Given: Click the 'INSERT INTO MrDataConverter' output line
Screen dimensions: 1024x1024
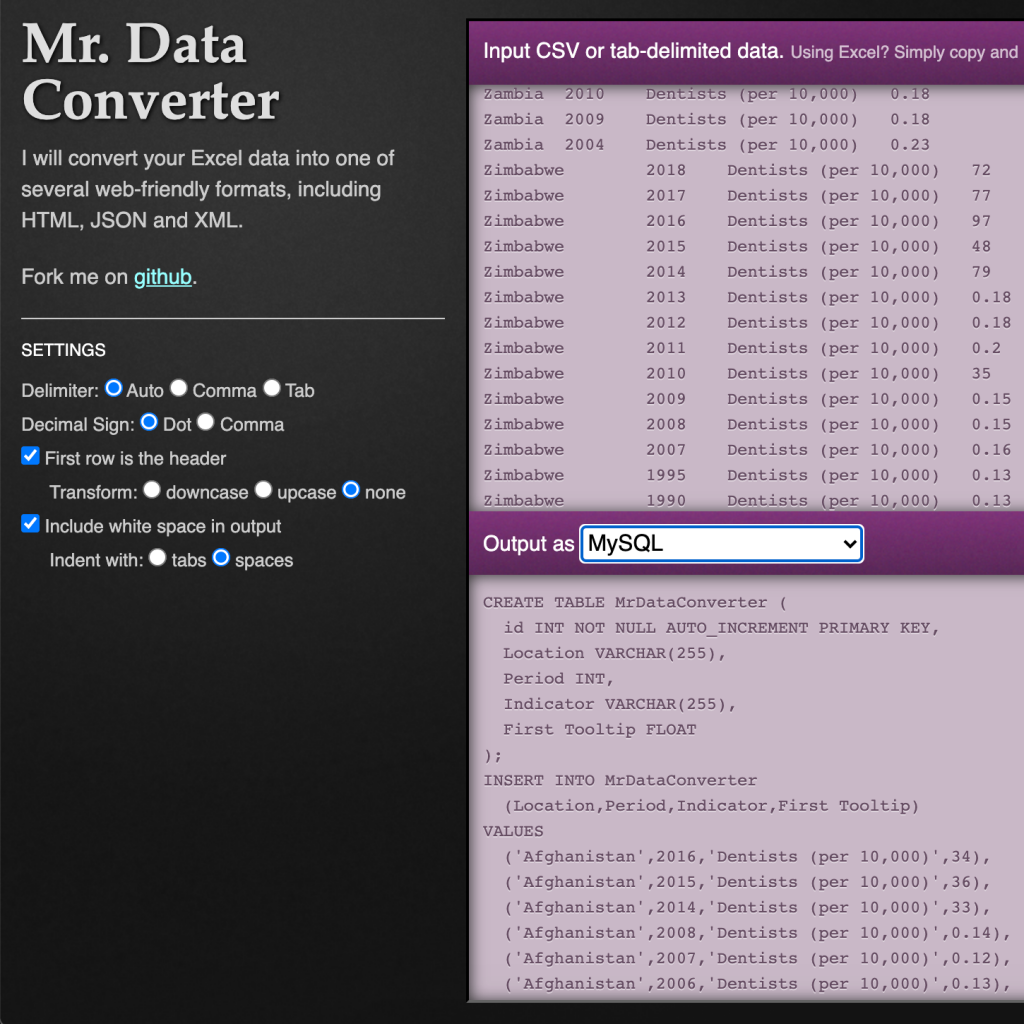Looking at the screenshot, I should pyautogui.click(x=620, y=781).
